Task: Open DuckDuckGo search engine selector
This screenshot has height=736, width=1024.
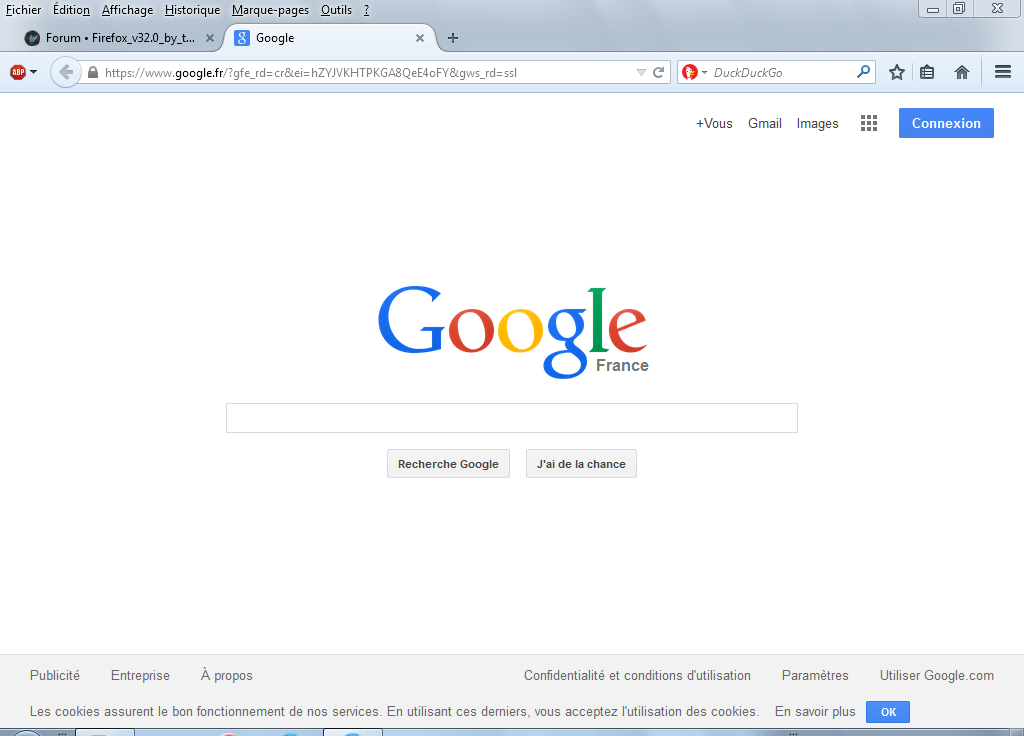Action: click(694, 72)
